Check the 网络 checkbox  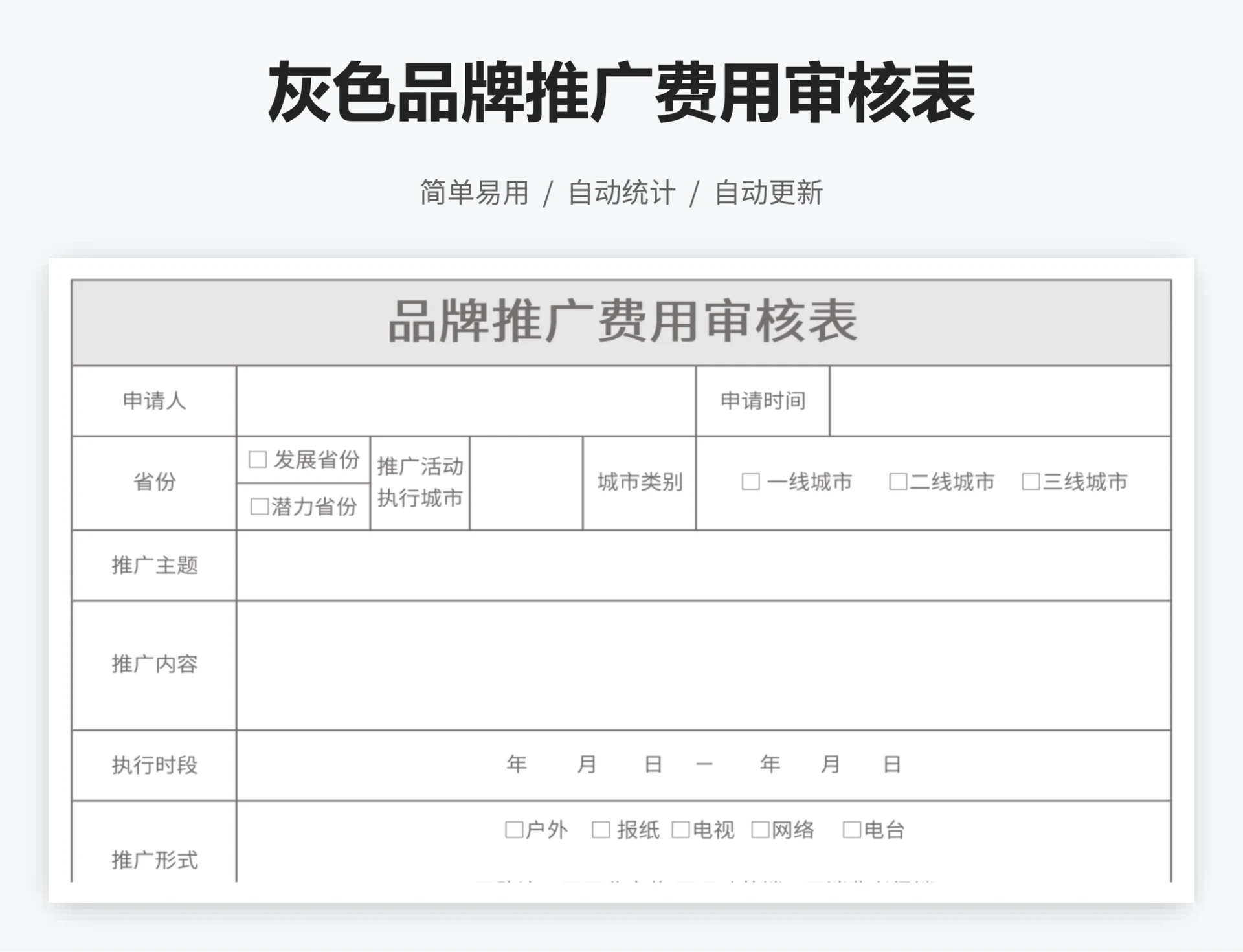pos(759,830)
